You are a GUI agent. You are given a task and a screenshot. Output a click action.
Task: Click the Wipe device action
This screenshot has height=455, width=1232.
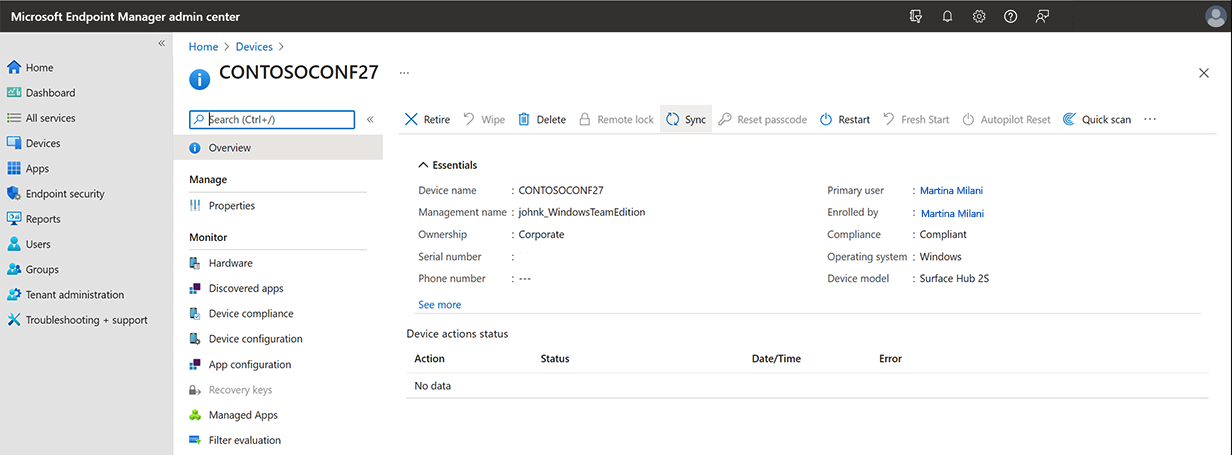(x=484, y=119)
